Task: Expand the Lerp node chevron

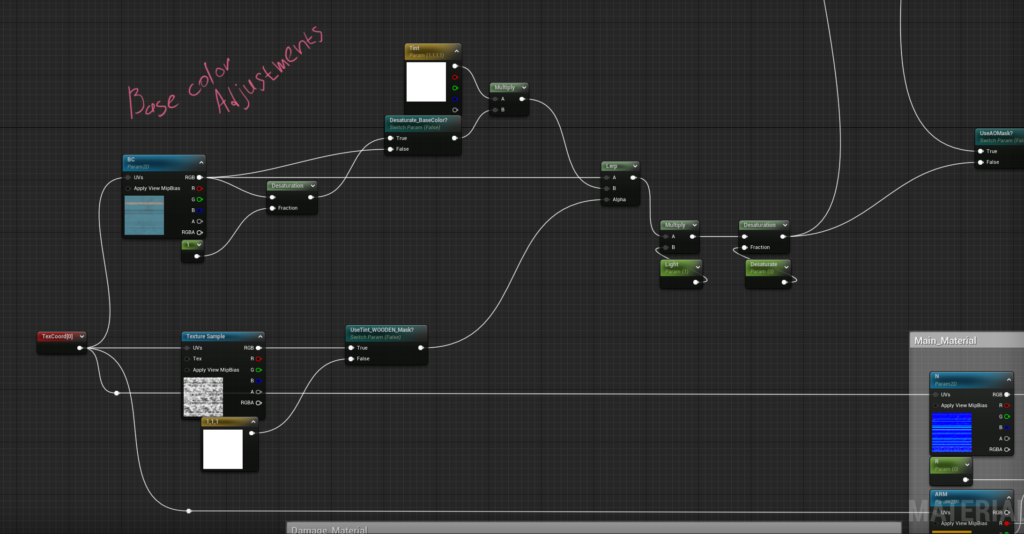Action: pos(634,166)
